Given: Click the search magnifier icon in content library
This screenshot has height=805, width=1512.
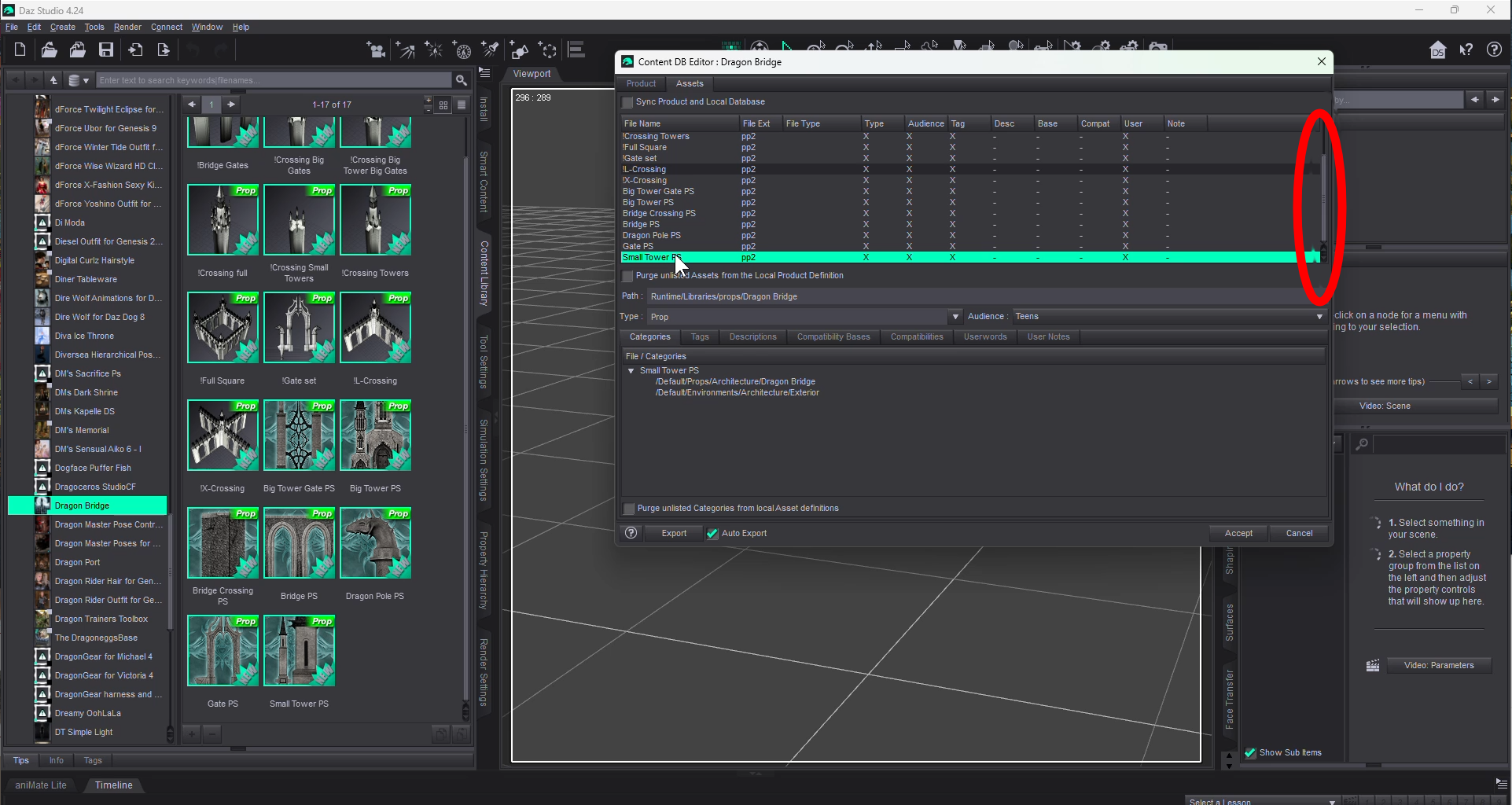Looking at the screenshot, I should [462, 80].
